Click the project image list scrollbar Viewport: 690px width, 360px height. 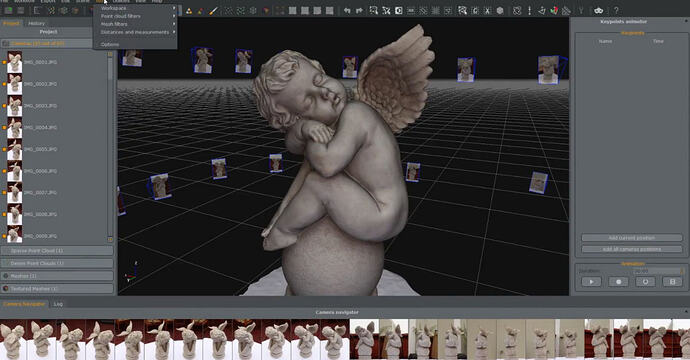[x=110, y=147]
